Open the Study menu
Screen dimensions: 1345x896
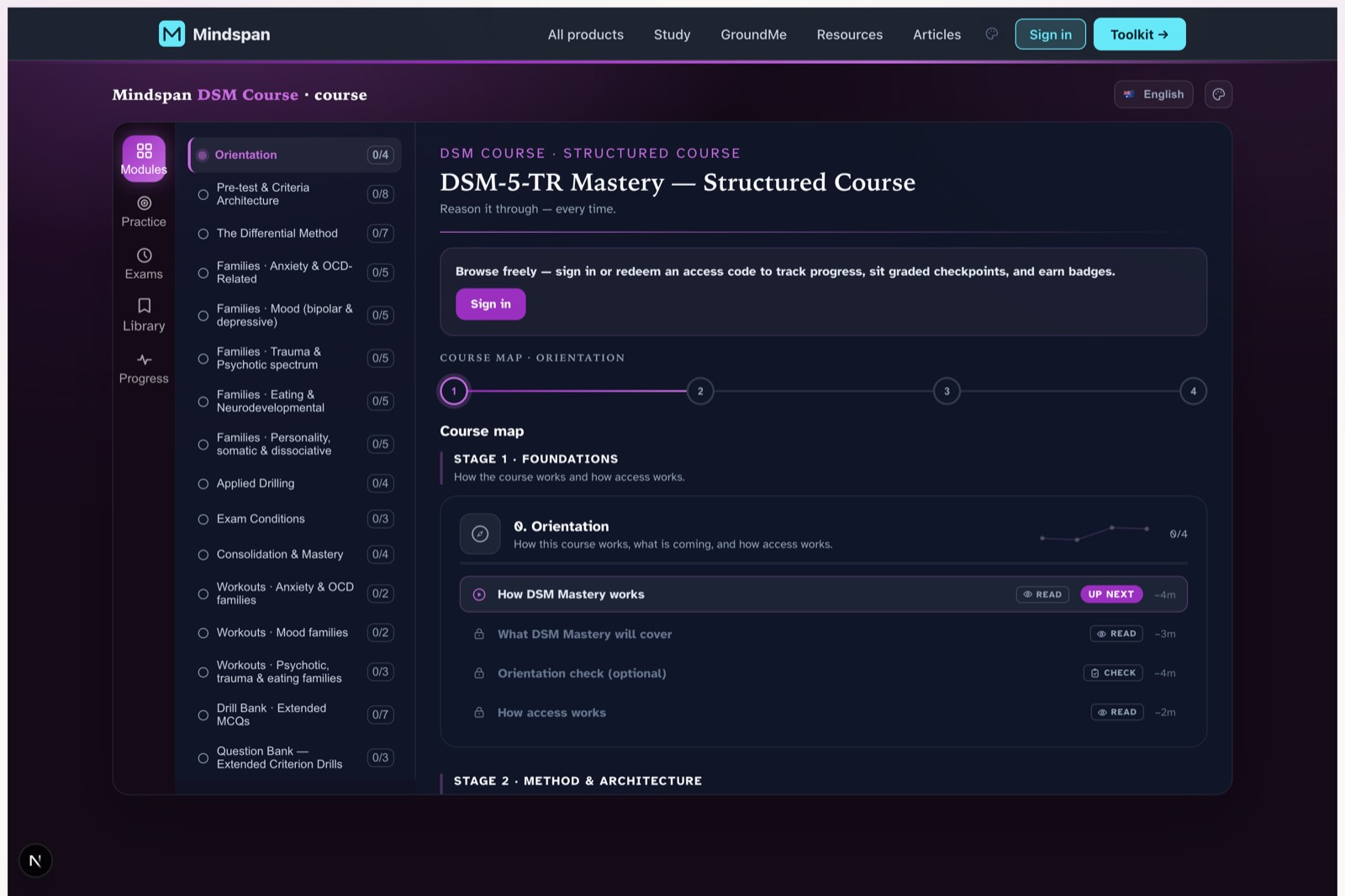[672, 34]
